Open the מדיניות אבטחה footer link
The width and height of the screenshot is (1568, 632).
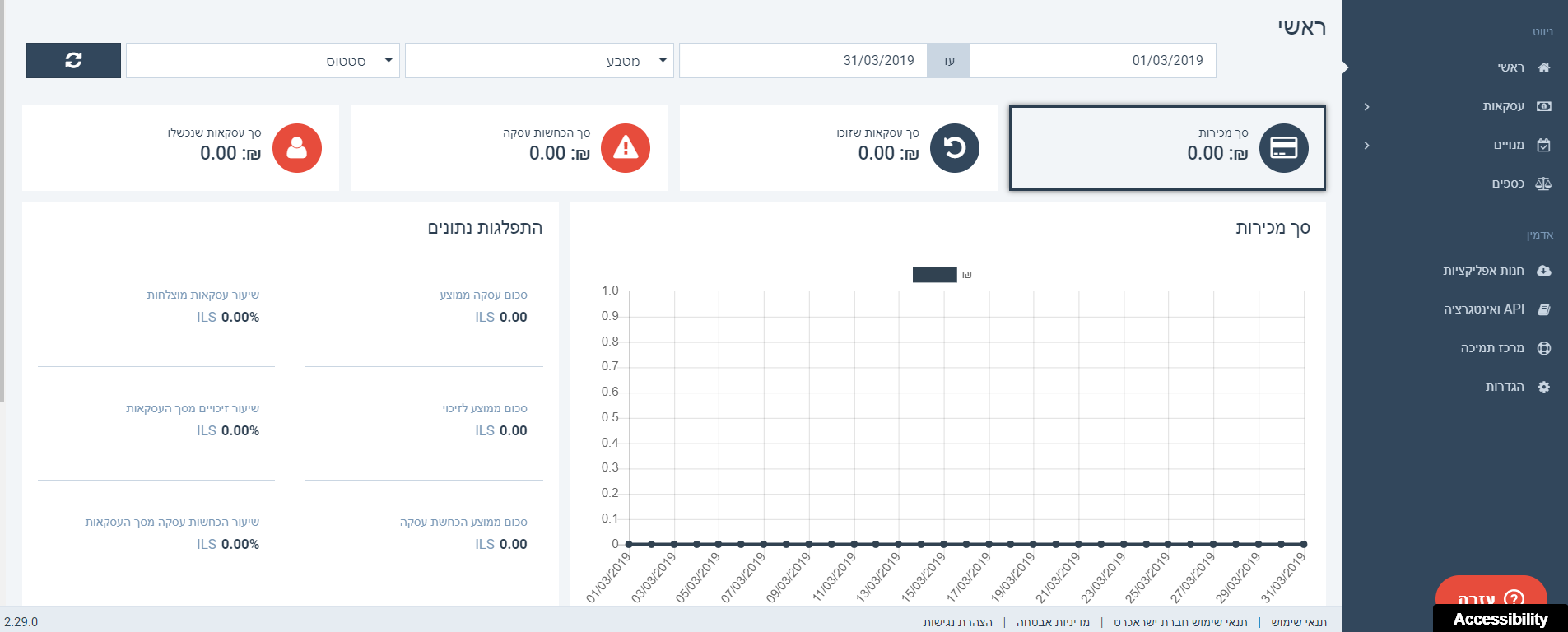[x=1053, y=622]
